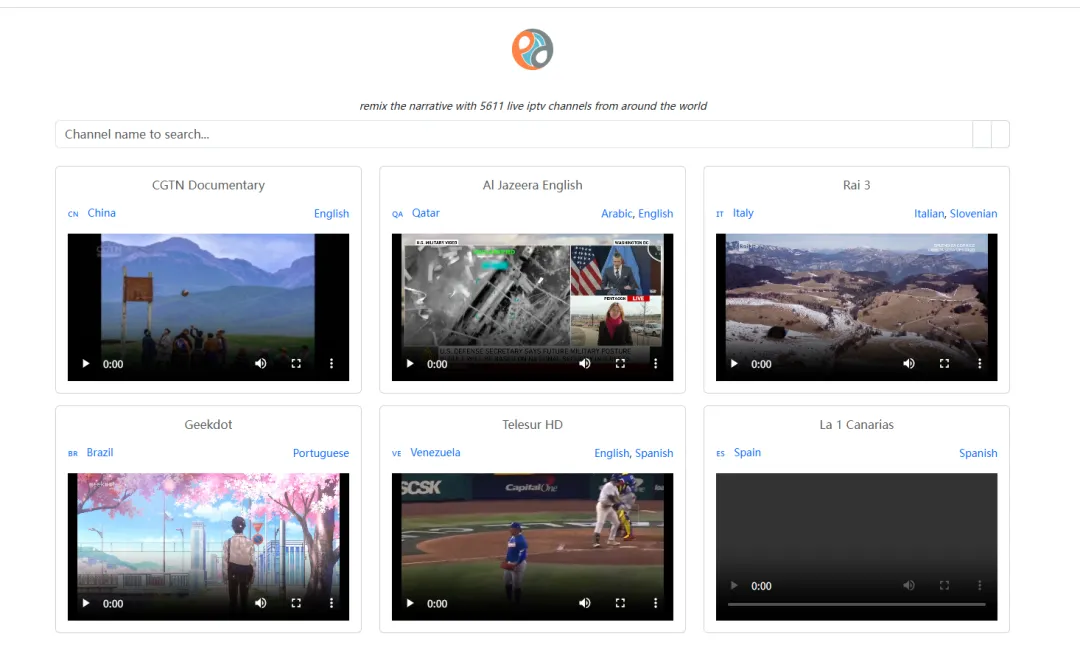Click the Al Jazeera English channel title

coord(532,185)
